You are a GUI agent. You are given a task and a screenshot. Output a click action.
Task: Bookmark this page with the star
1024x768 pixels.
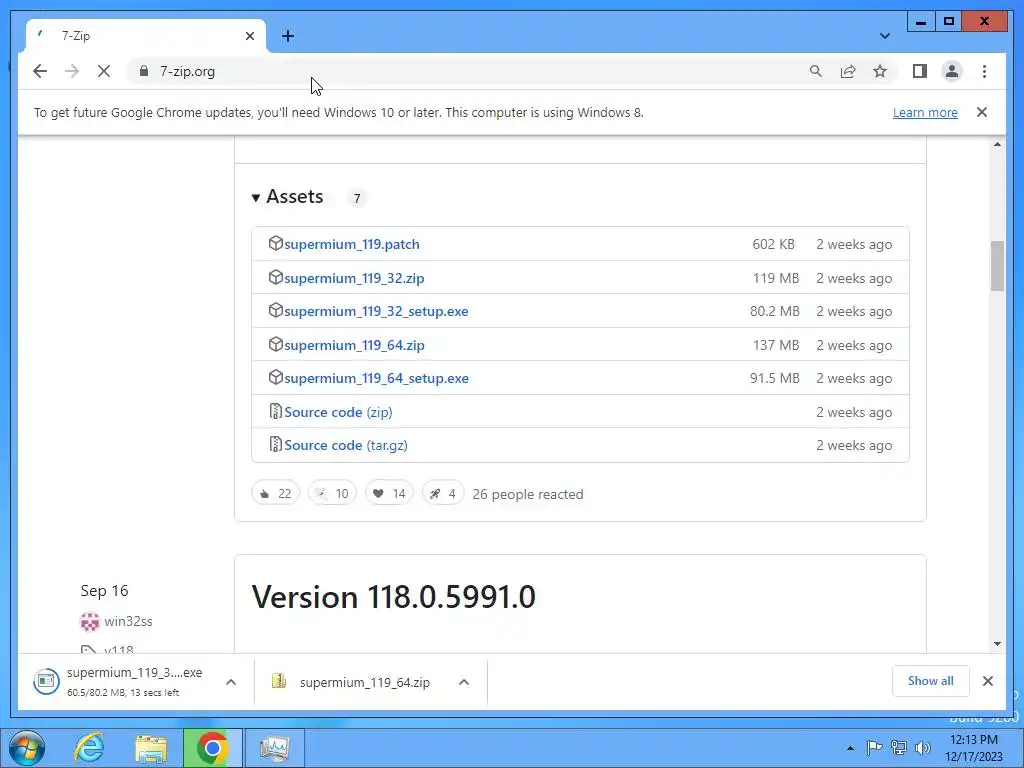pos(880,71)
